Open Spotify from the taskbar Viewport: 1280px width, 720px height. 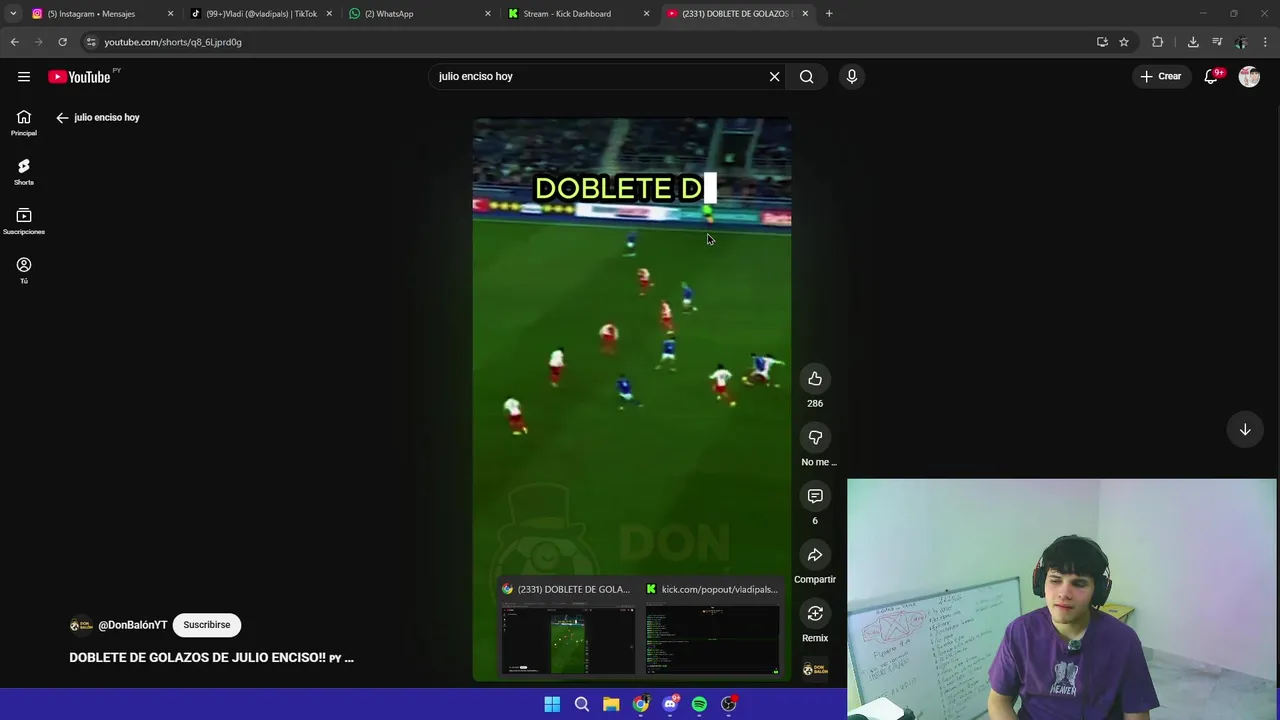[x=699, y=704]
